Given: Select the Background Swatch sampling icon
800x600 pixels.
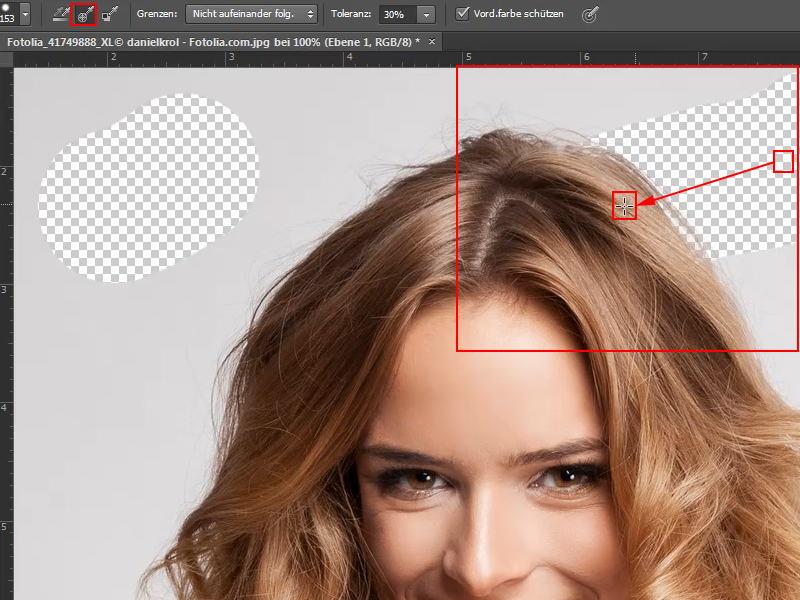Looking at the screenshot, I should point(109,15).
